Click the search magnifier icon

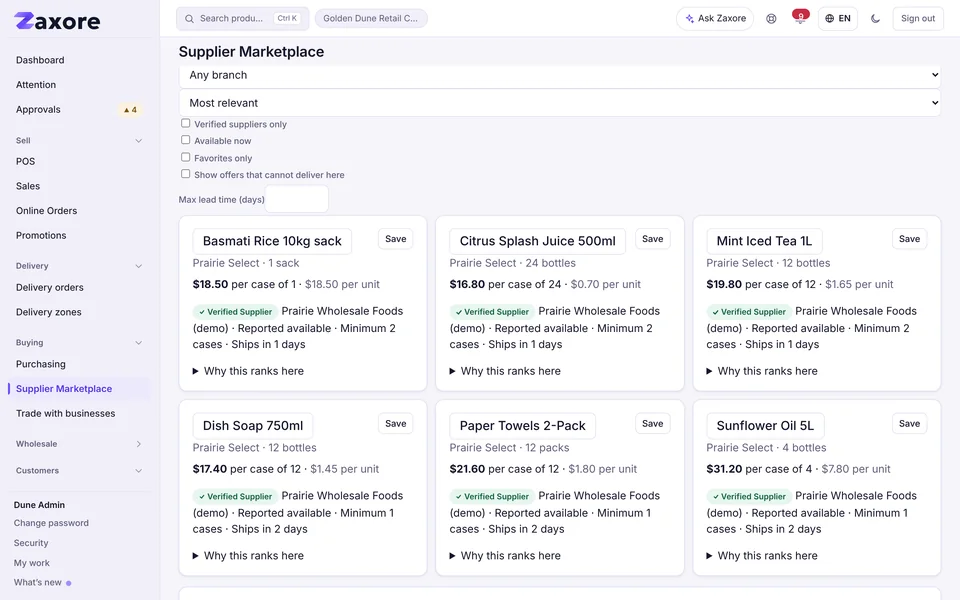tap(189, 18)
